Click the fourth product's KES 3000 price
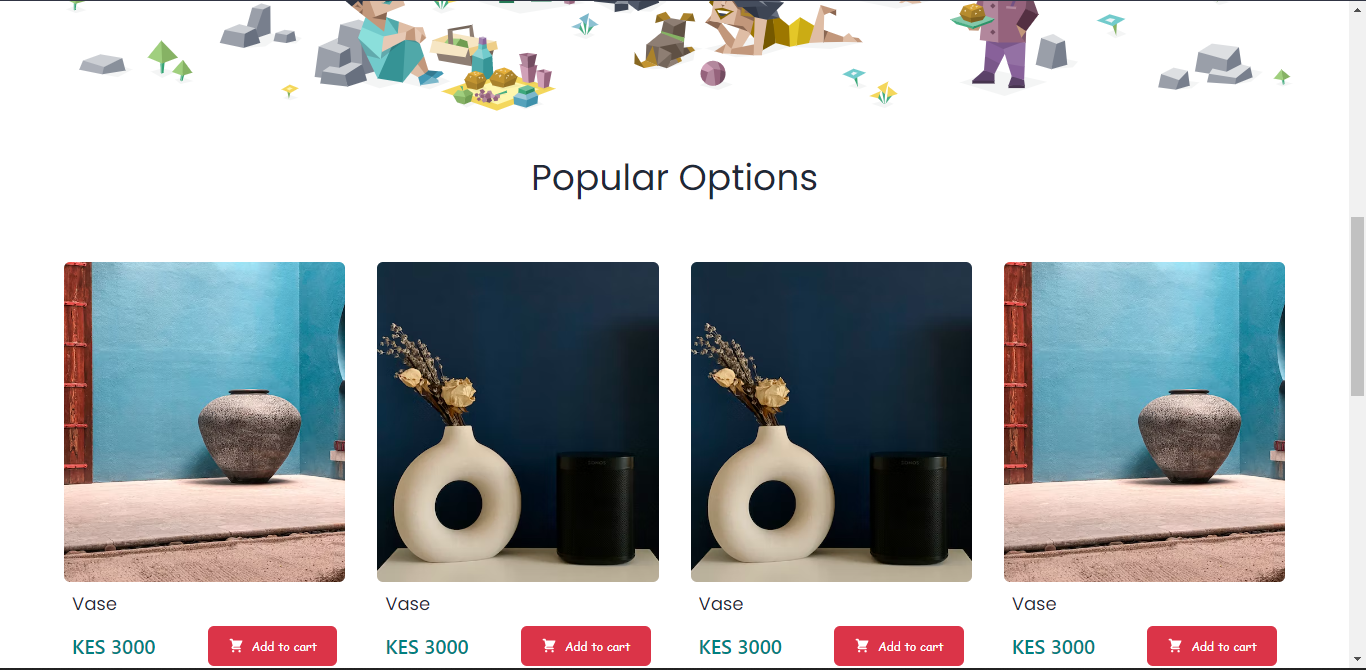 point(1054,647)
